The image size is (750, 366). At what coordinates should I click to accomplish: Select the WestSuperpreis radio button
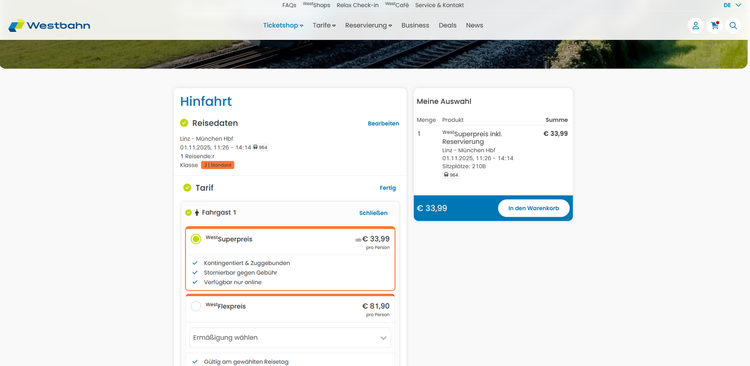coord(196,239)
